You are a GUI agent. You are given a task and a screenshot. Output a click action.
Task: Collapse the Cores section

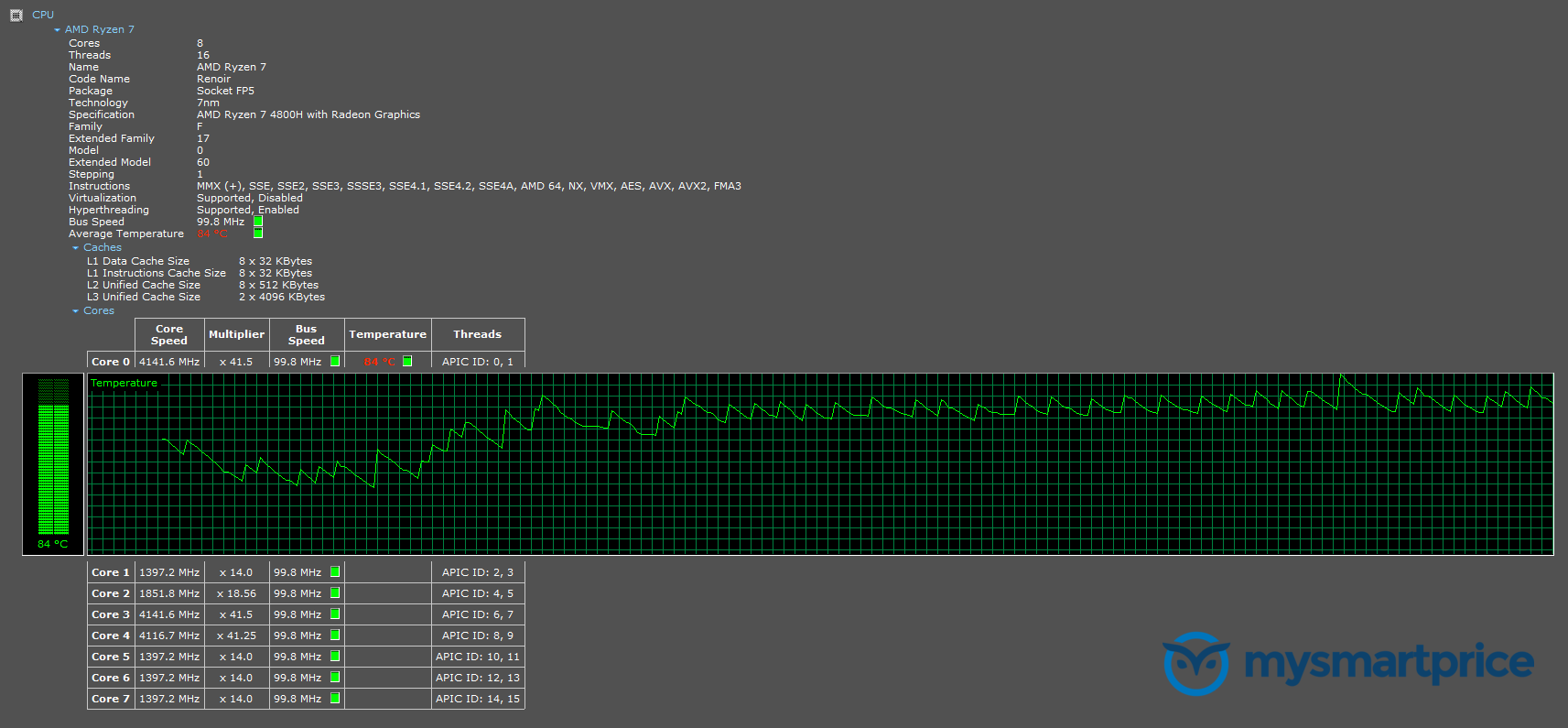point(75,311)
